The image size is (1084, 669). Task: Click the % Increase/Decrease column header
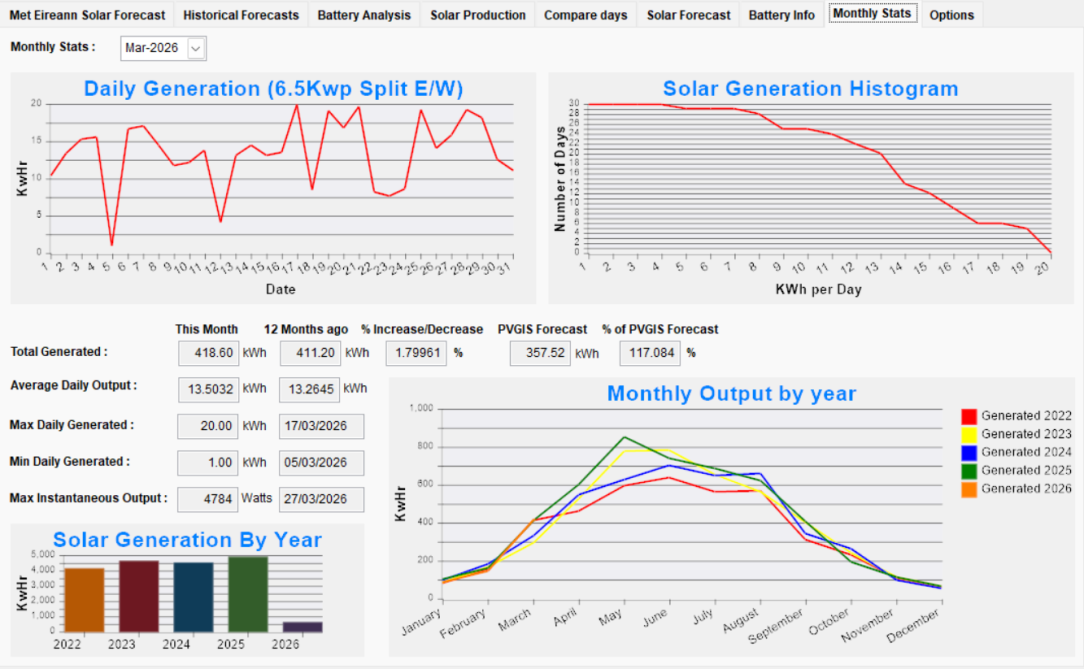[x=422, y=330]
